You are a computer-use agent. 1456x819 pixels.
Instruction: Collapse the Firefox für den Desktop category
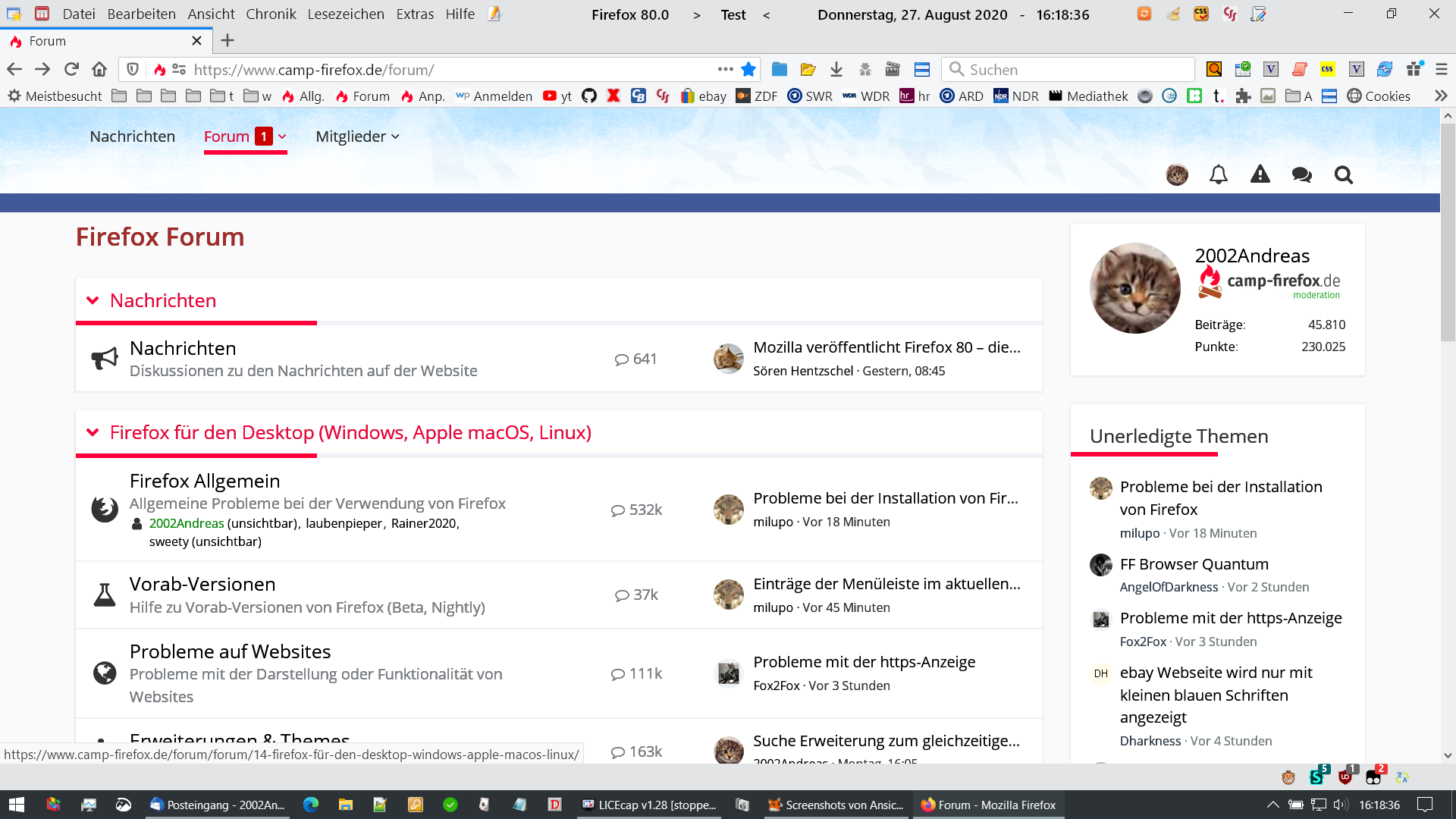tap(93, 432)
